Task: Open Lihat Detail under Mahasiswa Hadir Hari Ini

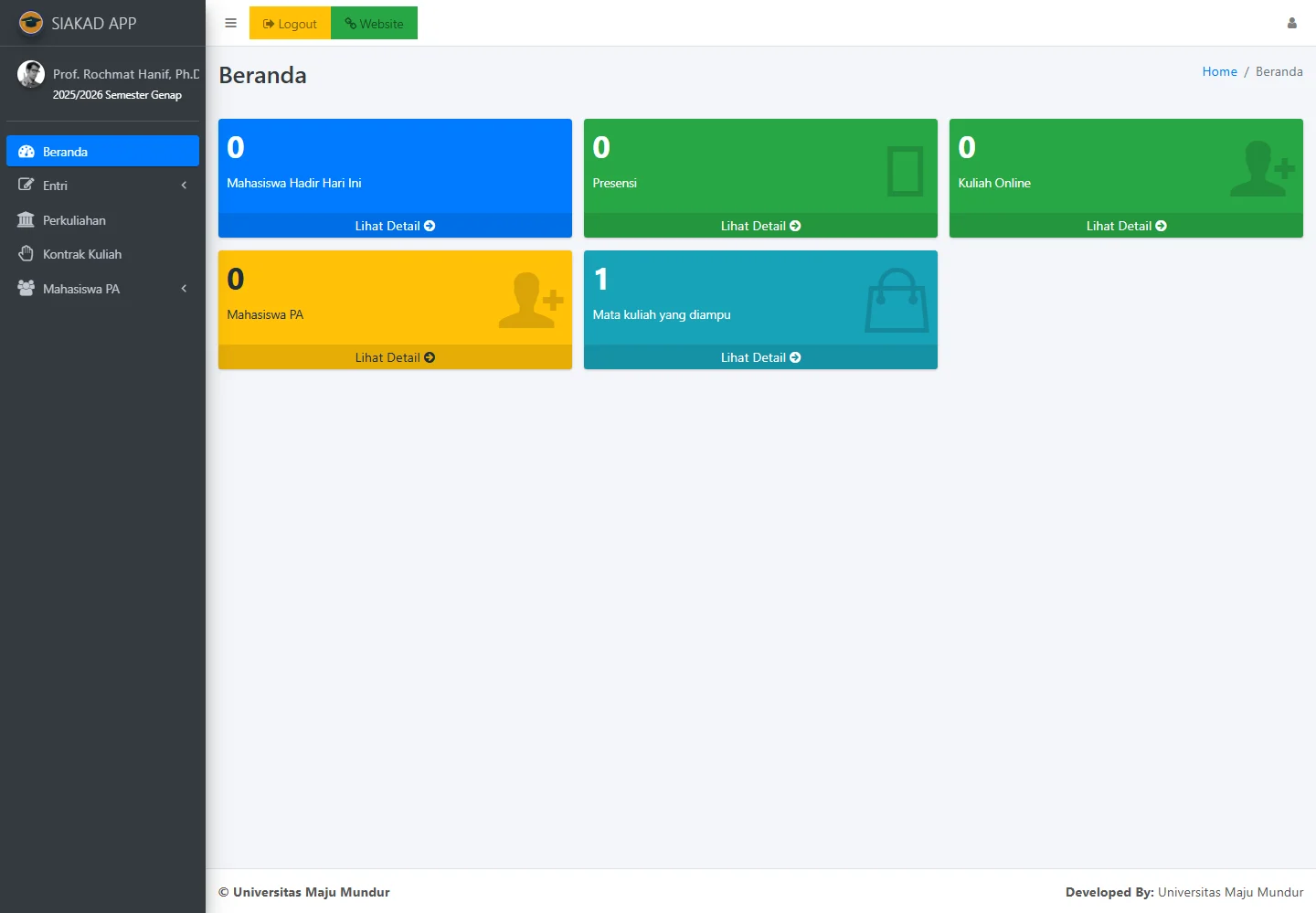Action: [x=395, y=226]
